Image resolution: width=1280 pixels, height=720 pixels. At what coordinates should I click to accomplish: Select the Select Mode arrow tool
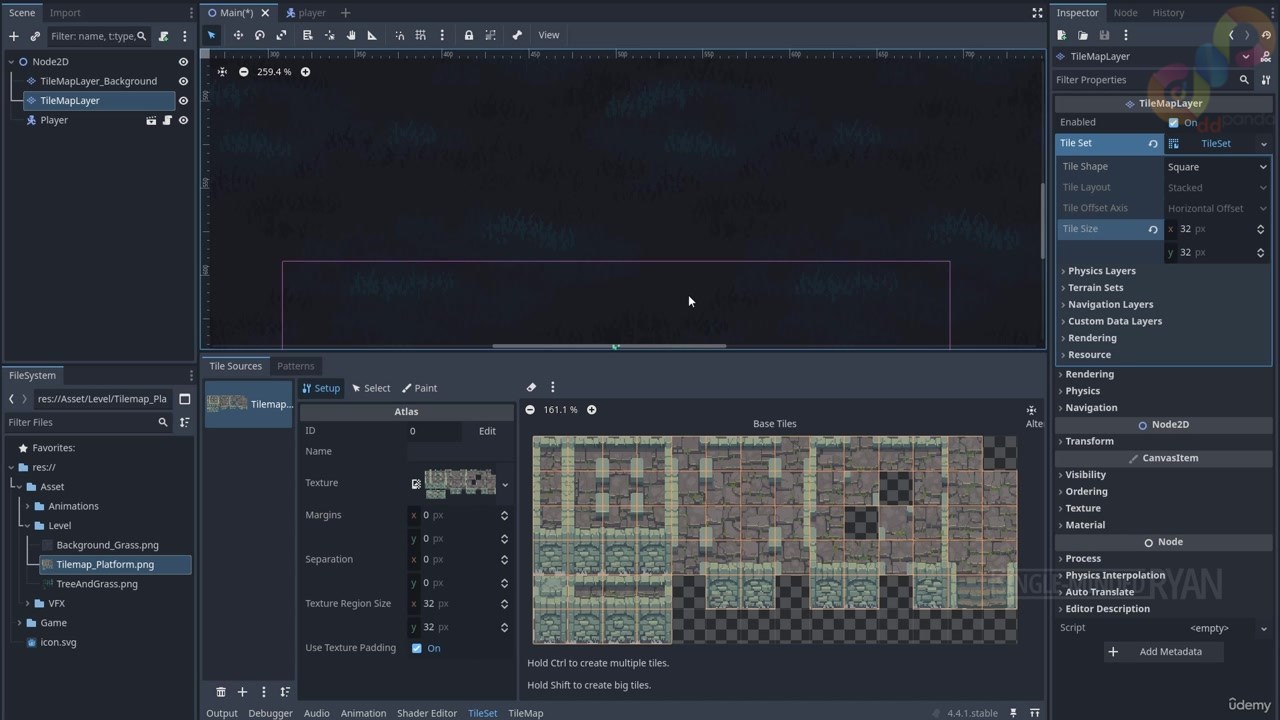[x=211, y=35]
